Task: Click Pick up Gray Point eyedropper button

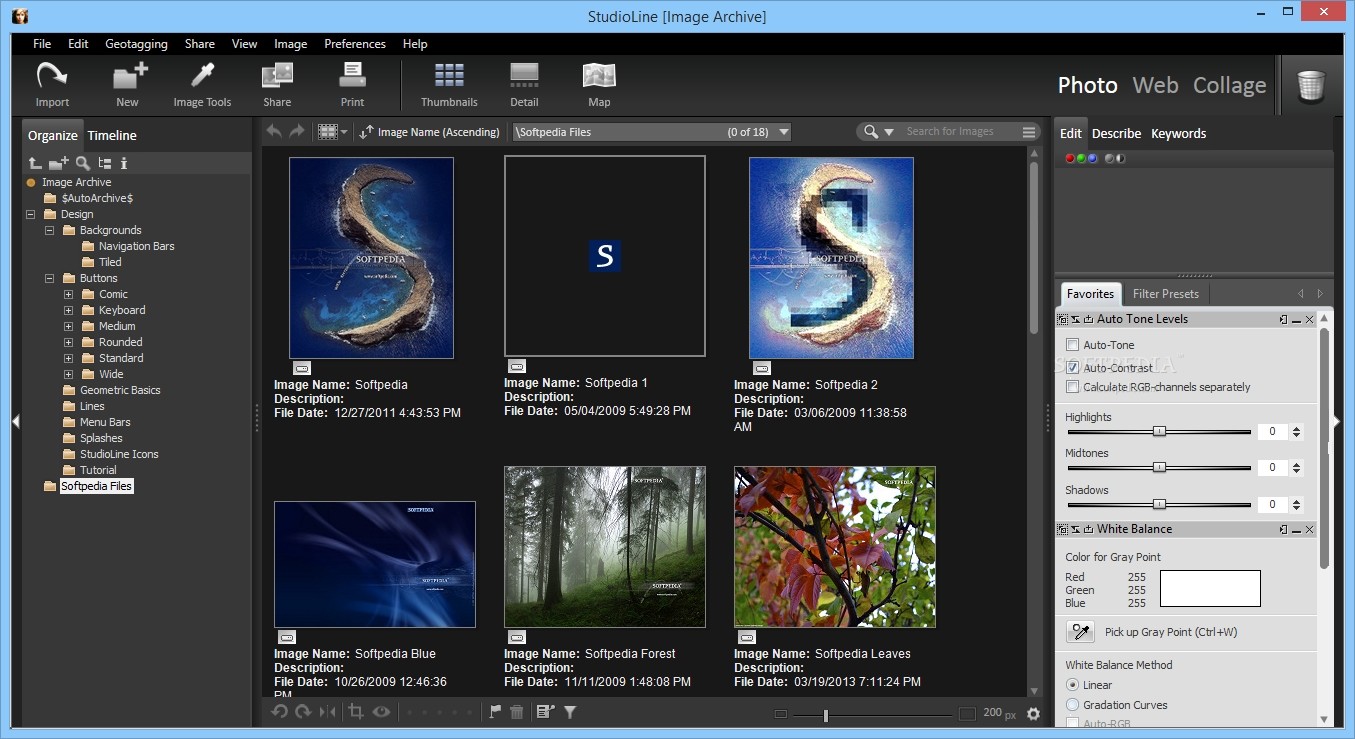Action: point(1080,632)
